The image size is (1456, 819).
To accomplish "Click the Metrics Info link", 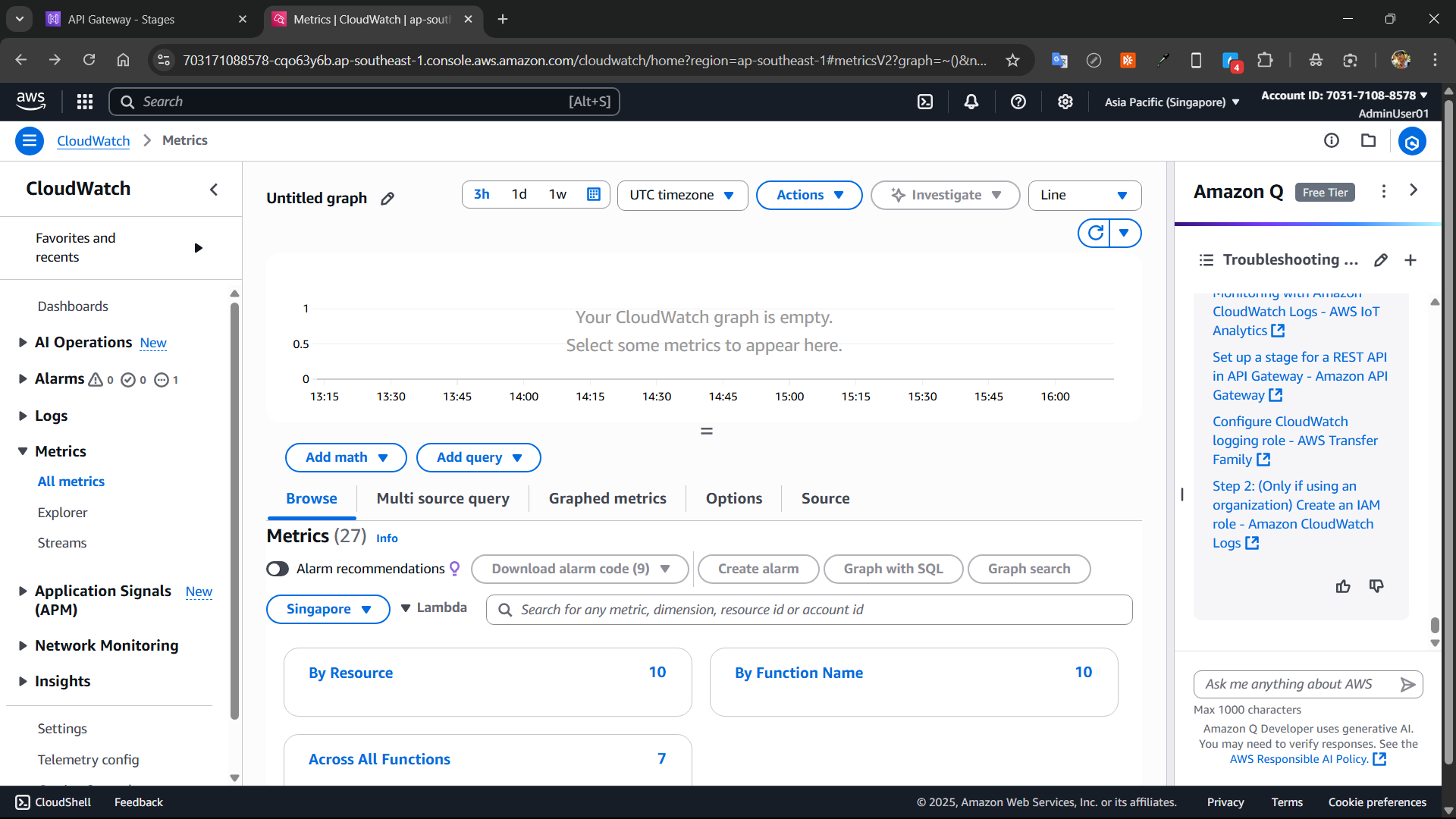I will 387,538.
